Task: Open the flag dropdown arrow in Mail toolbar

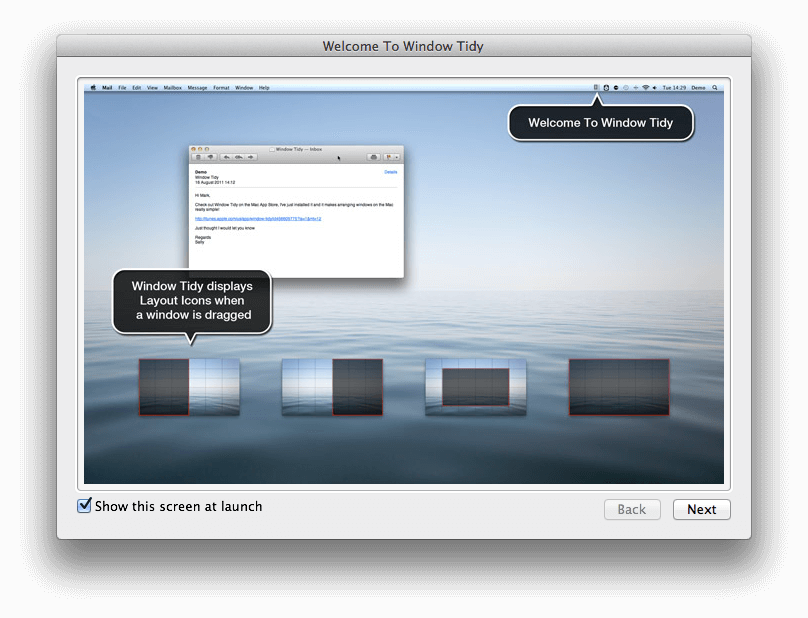Action: pos(397,157)
